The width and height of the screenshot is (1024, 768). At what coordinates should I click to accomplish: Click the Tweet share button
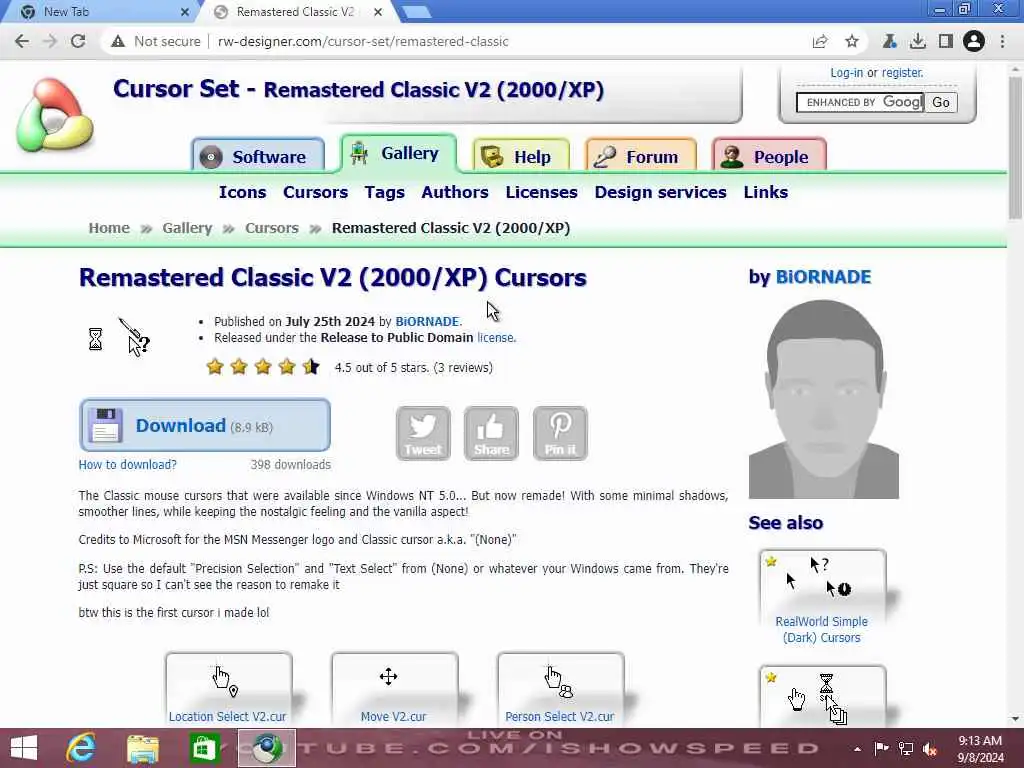[423, 433]
